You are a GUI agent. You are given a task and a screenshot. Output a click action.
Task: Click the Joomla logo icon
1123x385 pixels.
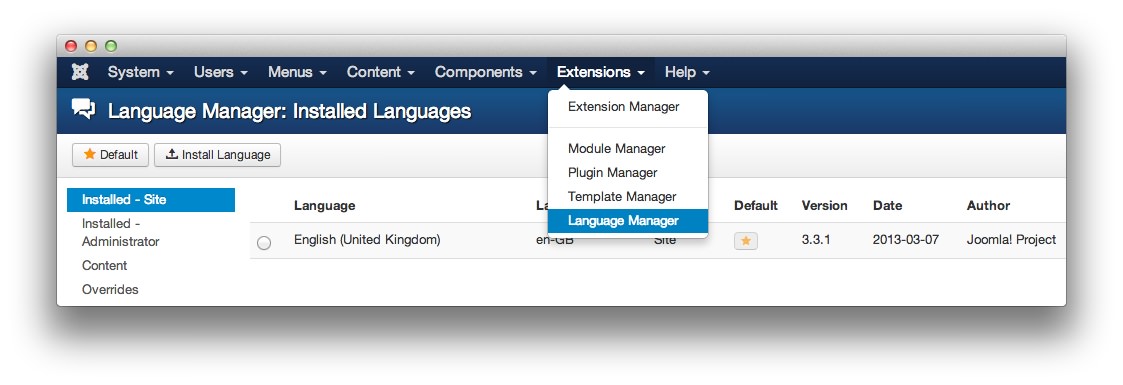[x=80, y=72]
